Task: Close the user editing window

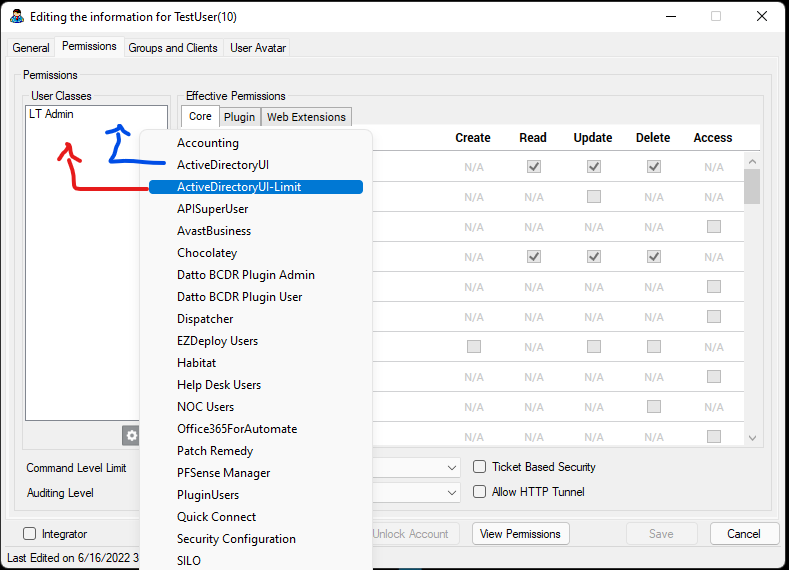Action: click(762, 16)
